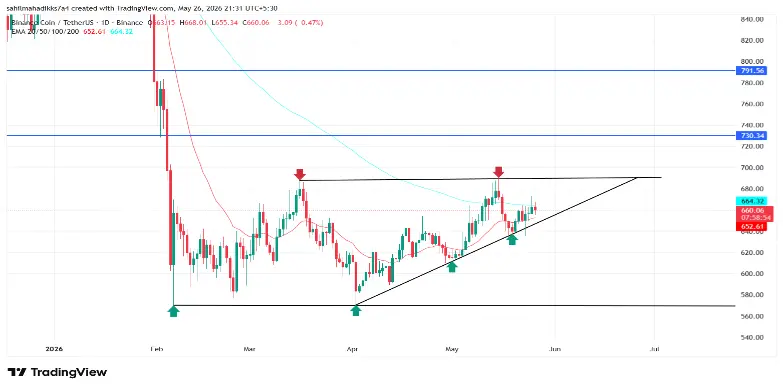Click the blue 730.34 price tag
Viewport: 783px width, 388px height.
pyautogui.click(x=751, y=135)
